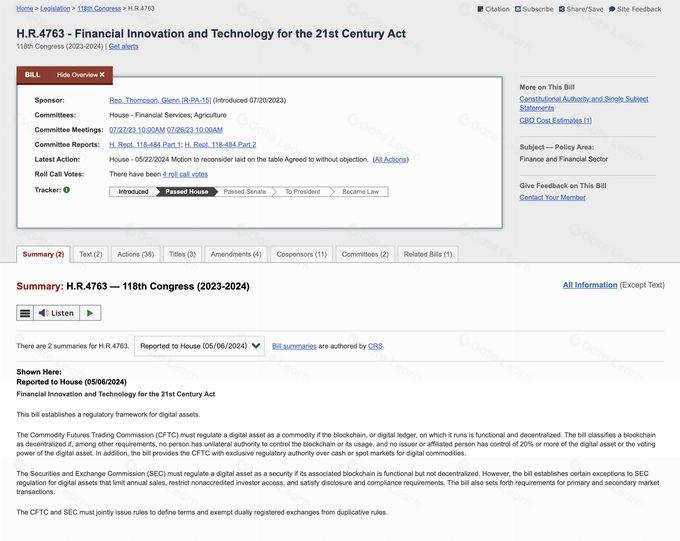Viewport: 680px width, 541px height.
Task: Switch to the Actions (38) tab
Action: tap(135, 254)
